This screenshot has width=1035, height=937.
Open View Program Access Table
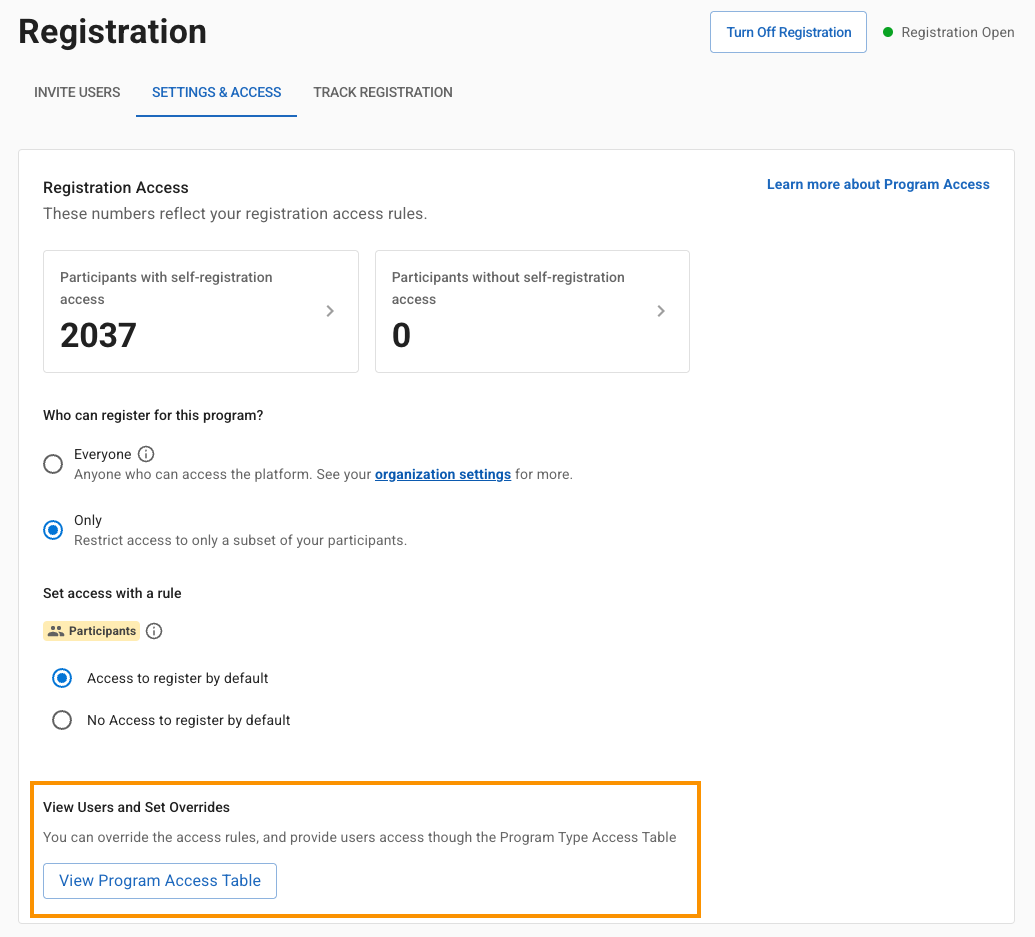160,881
